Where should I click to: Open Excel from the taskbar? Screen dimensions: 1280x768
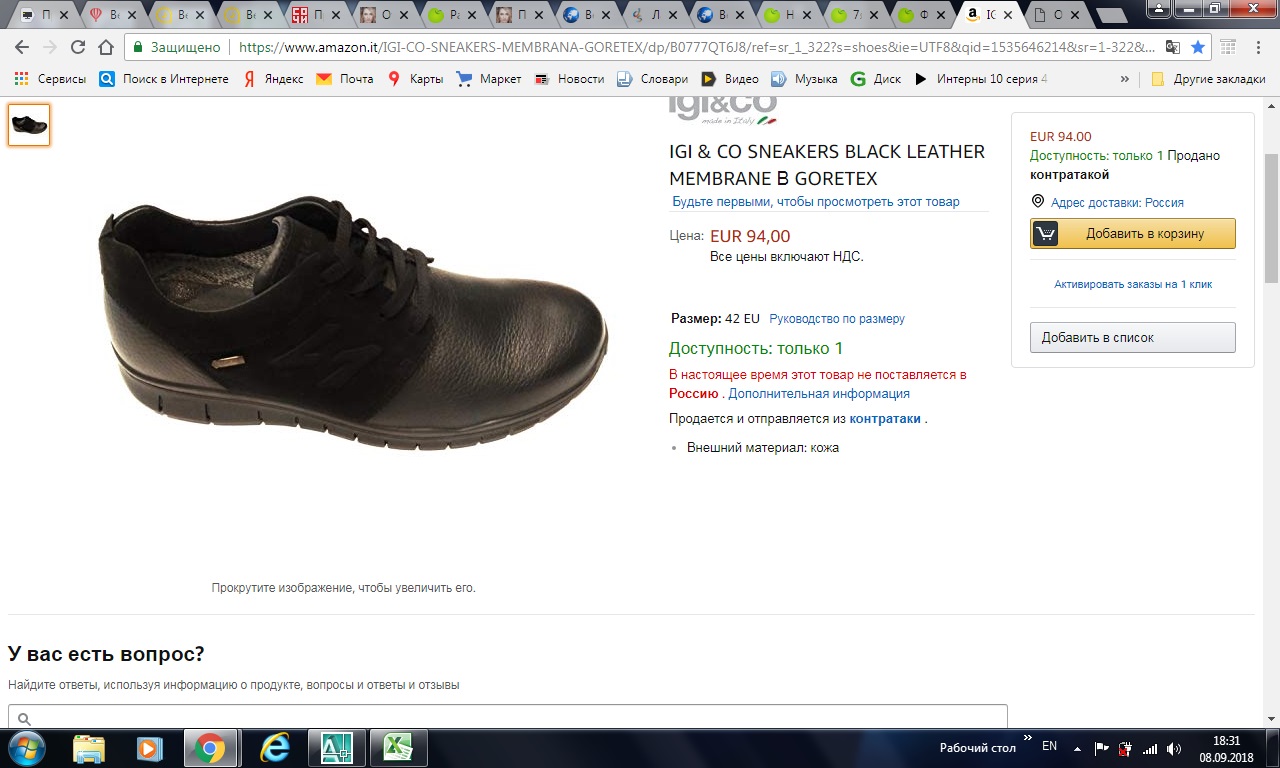(x=398, y=748)
